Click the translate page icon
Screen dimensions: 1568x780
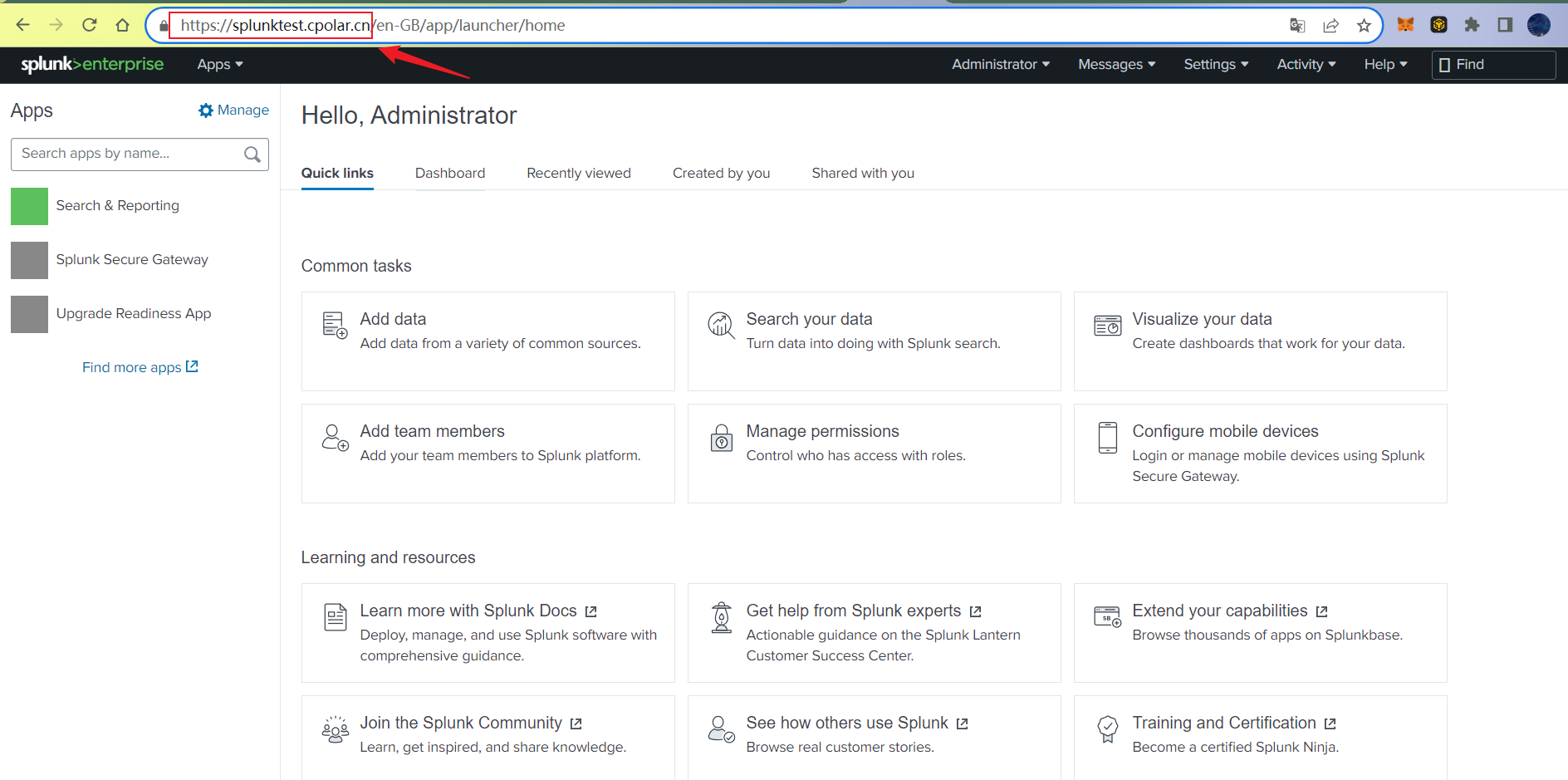pyautogui.click(x=1297, y=26)
